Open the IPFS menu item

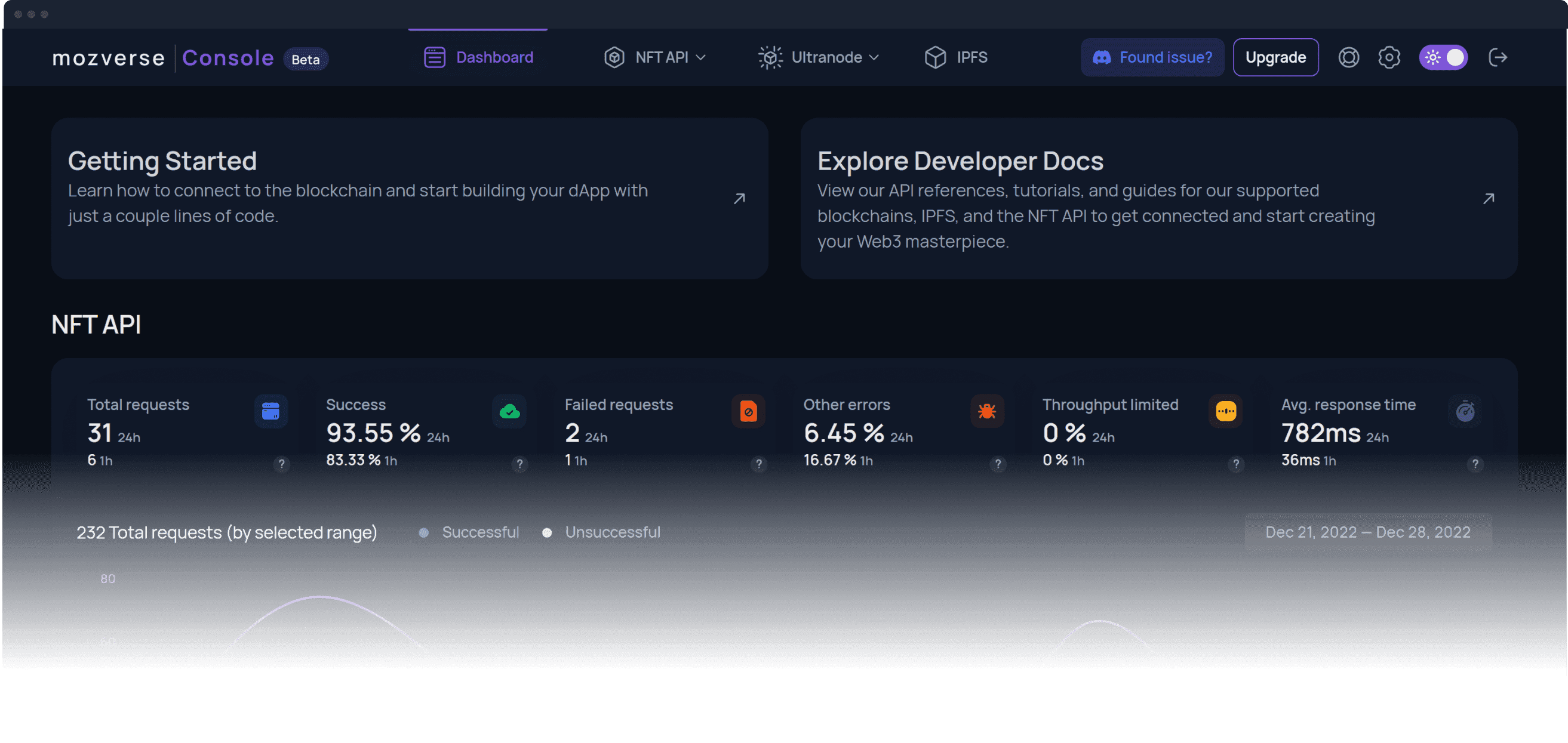pos(971,57)
